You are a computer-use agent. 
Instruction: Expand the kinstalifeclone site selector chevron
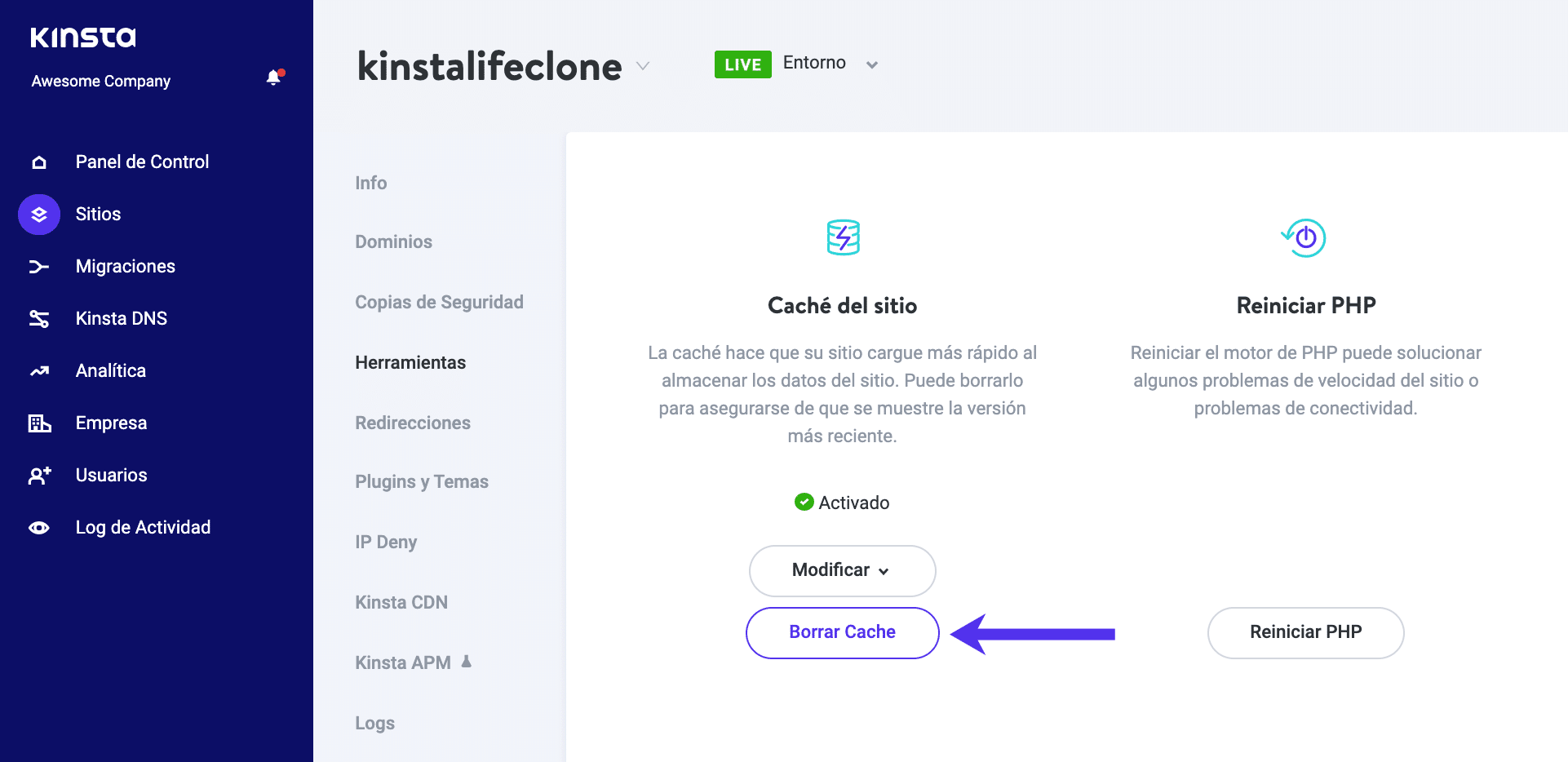[643, 66]
